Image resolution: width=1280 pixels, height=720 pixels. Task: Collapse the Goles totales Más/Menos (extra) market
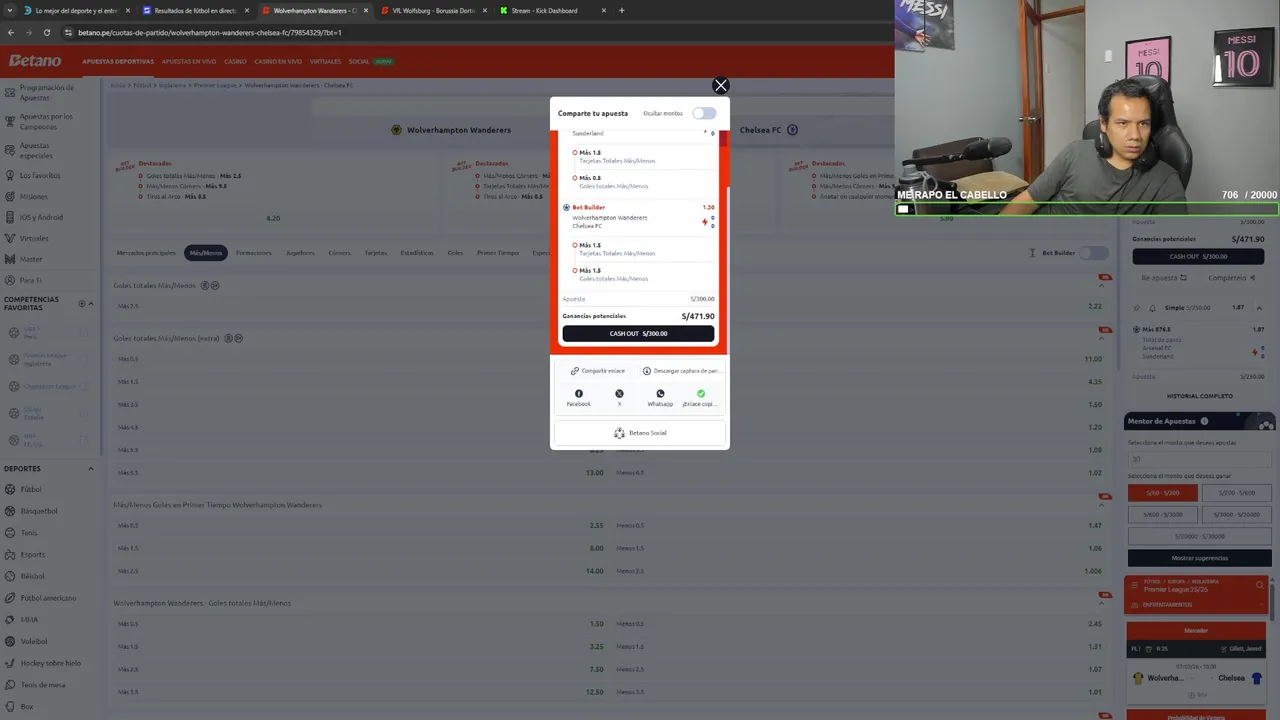[x=1101, y=338]
